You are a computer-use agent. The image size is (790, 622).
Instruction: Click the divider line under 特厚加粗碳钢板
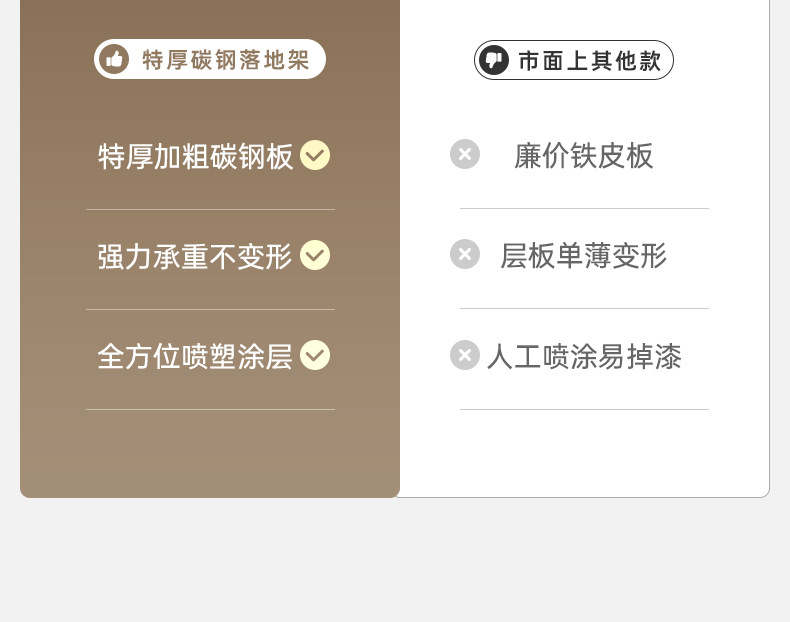[x=210, y=210]
